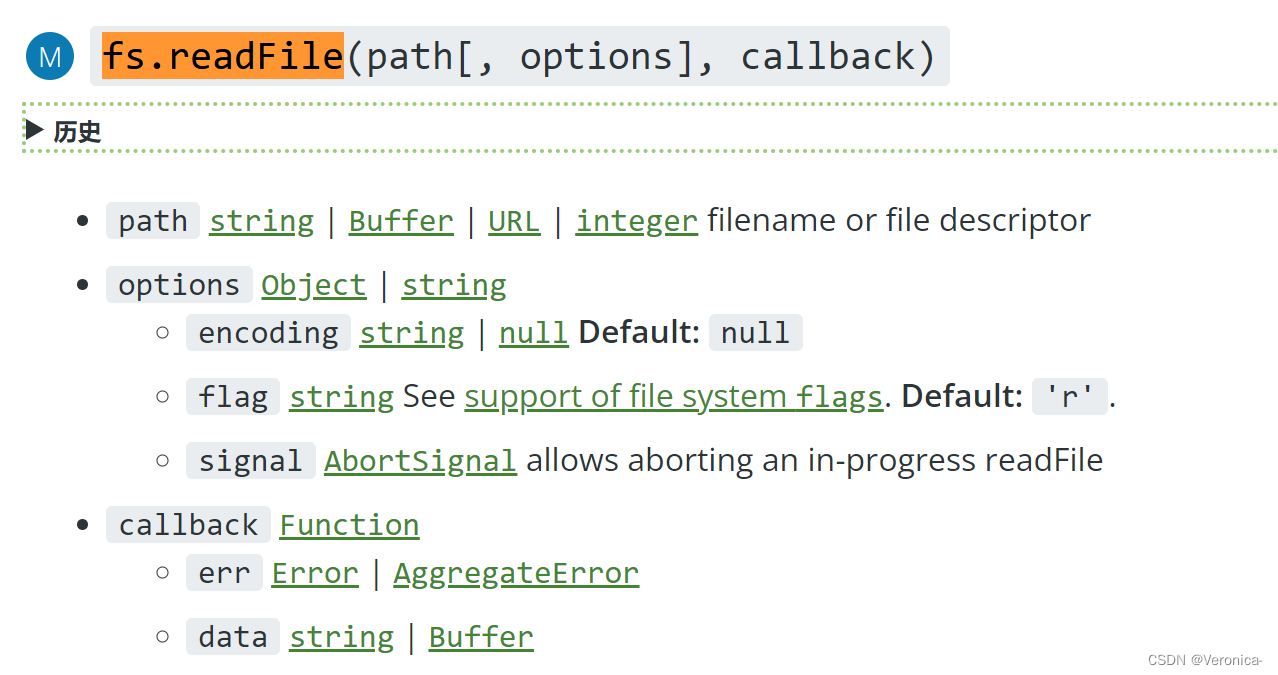Click the string link beside encoding

tap(412, 332)
